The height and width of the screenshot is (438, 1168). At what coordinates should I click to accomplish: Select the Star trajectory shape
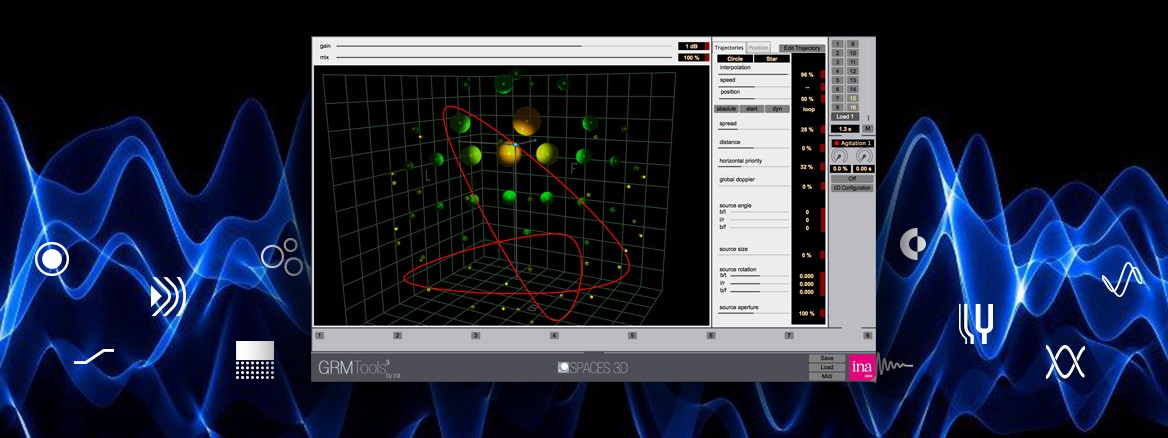[772, 58]
